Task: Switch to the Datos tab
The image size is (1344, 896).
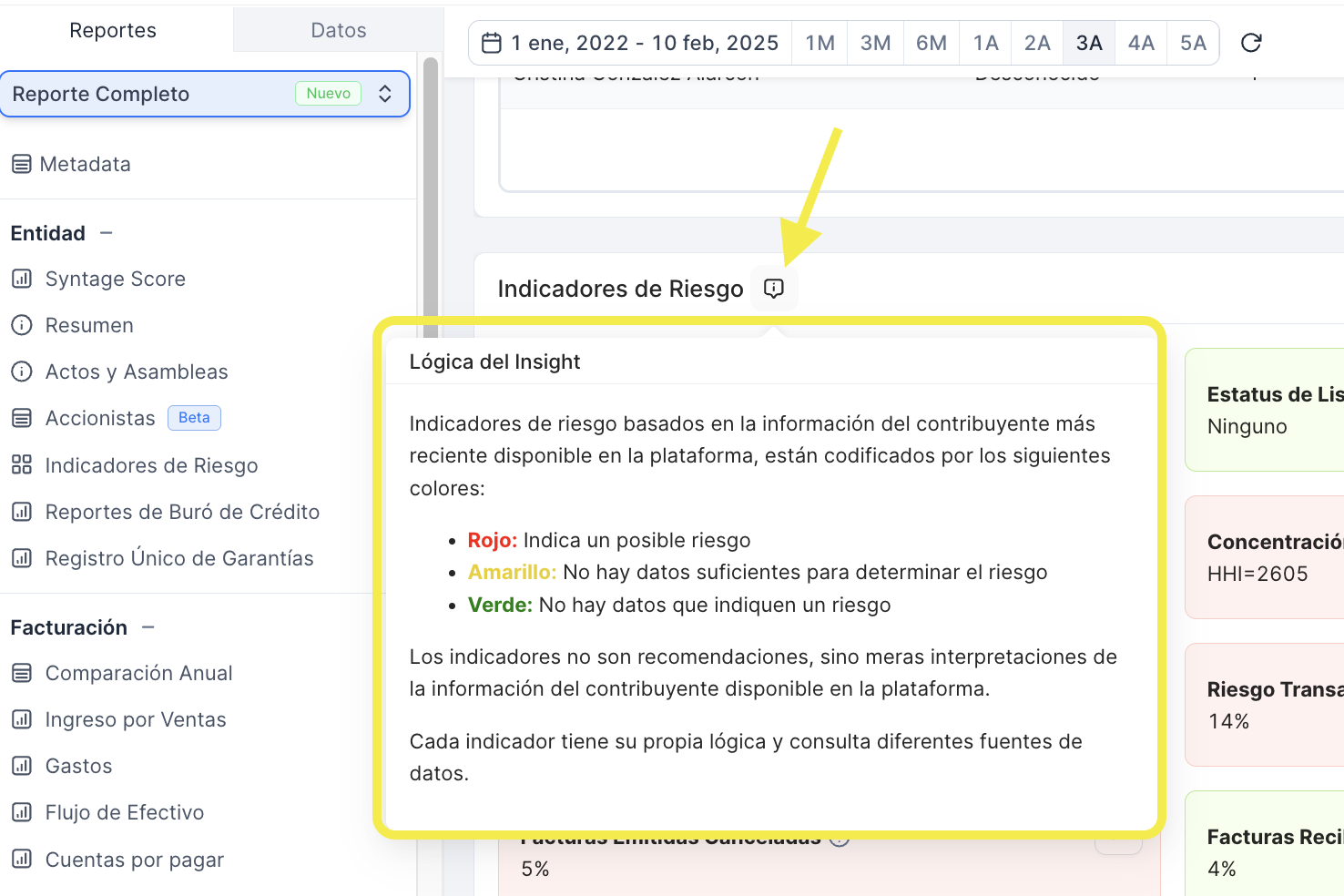Action: 339,30
